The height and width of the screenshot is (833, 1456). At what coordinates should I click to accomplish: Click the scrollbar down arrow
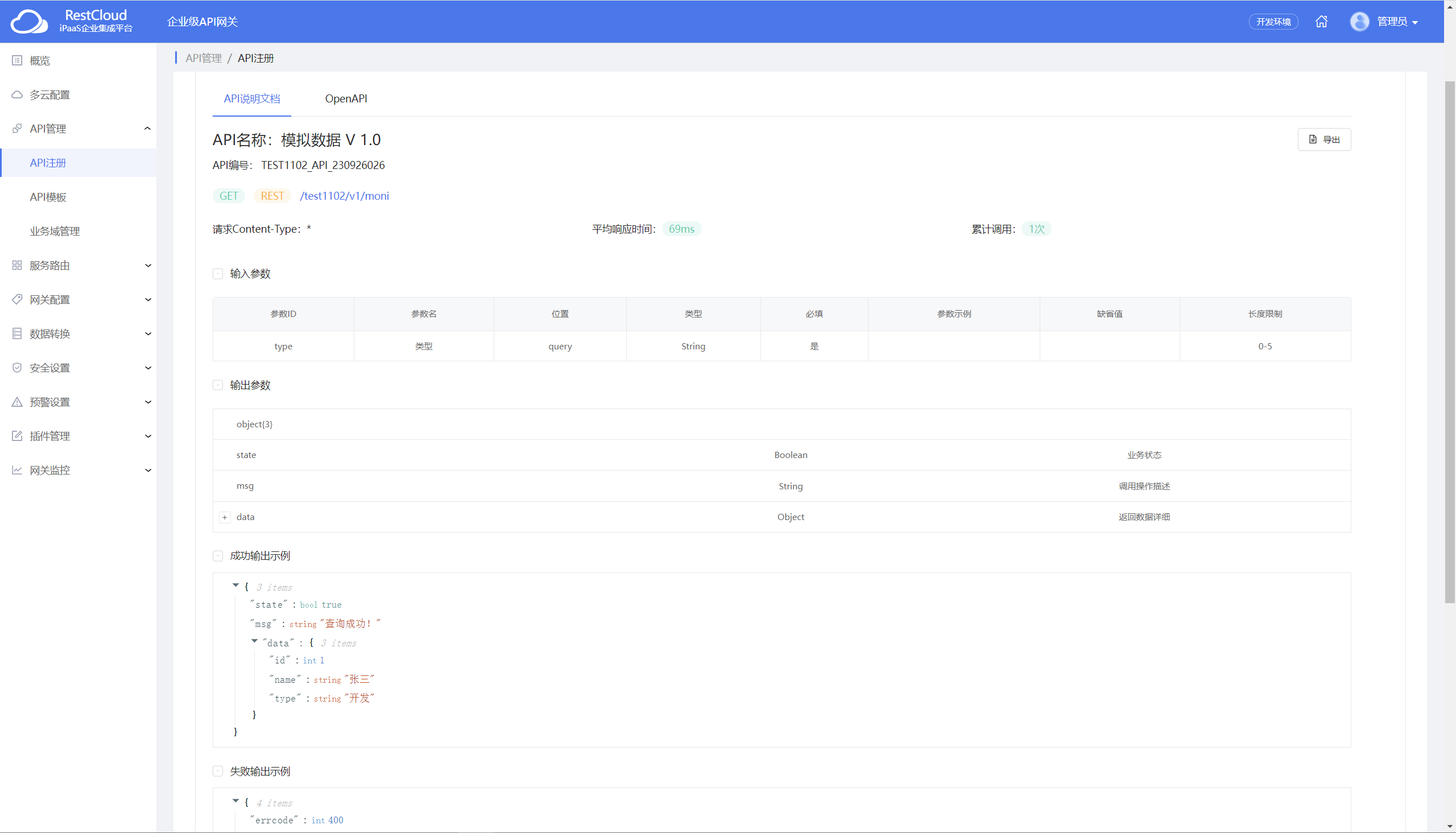coord(1449,827)
